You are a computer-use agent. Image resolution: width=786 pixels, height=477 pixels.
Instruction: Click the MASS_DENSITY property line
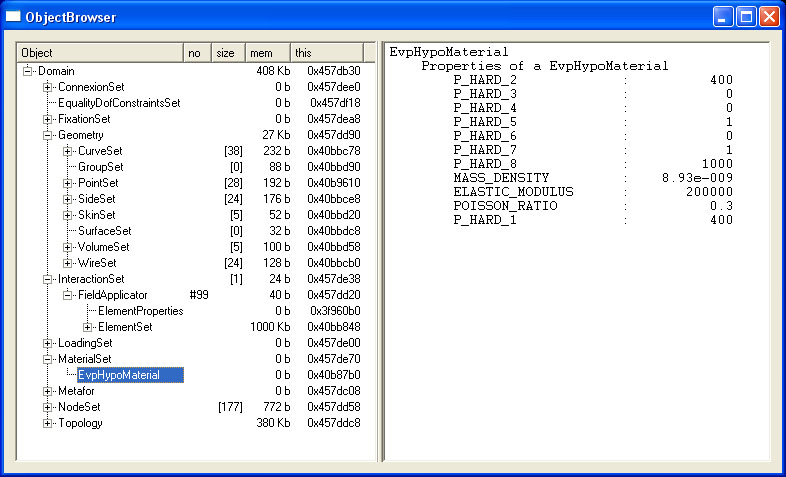pos(593,178)
